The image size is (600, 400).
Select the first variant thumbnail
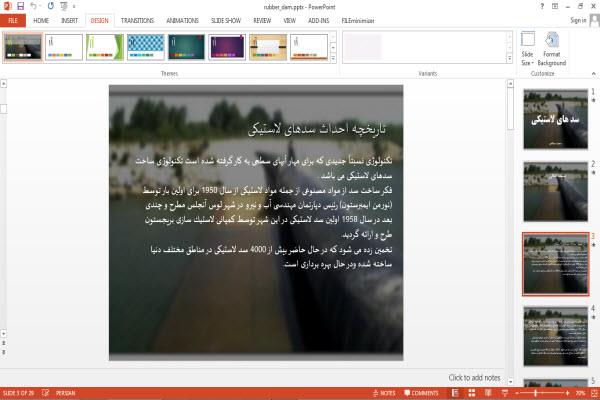pos(363,47)
